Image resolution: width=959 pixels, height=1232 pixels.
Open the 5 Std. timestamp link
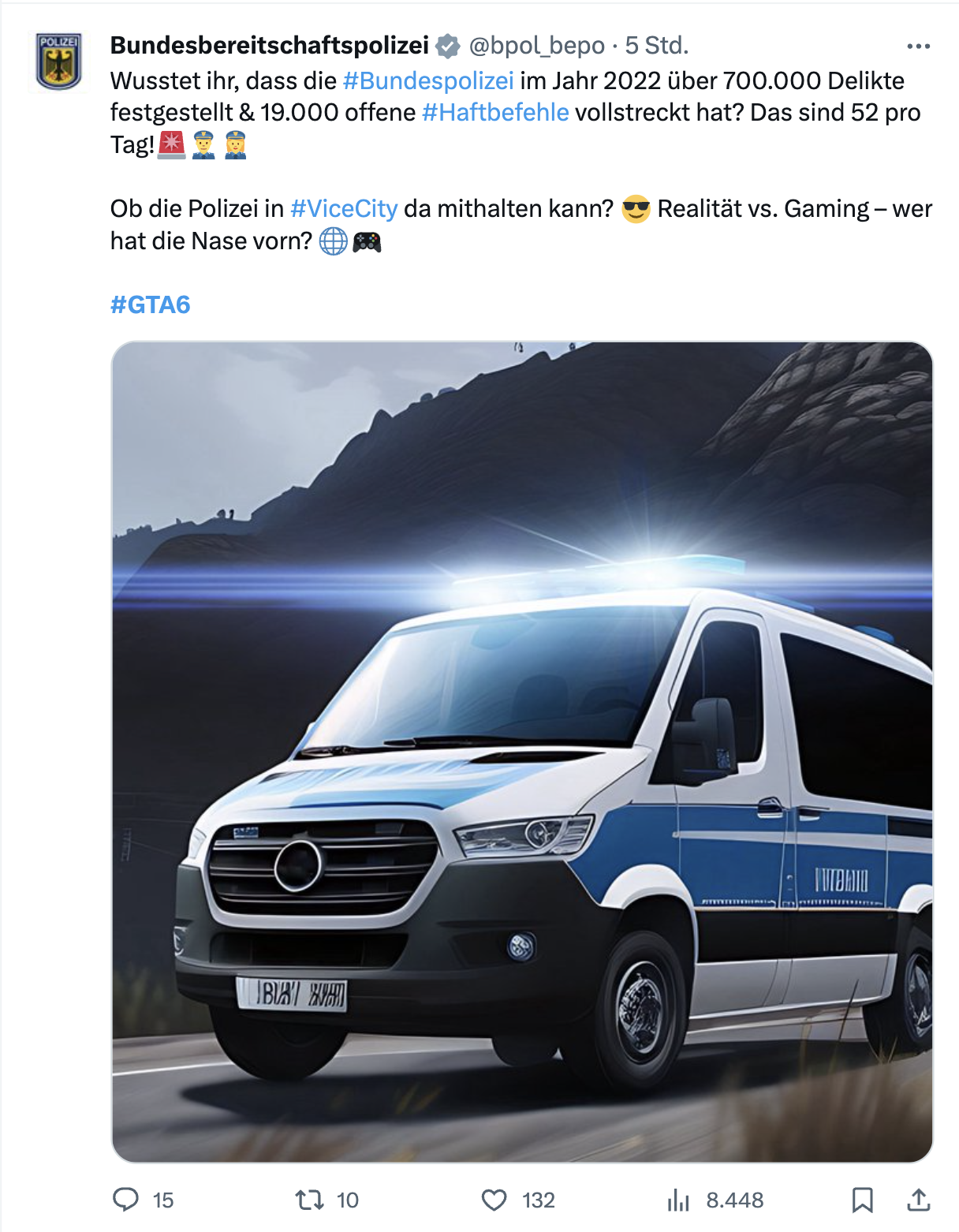tap(657, 46)
